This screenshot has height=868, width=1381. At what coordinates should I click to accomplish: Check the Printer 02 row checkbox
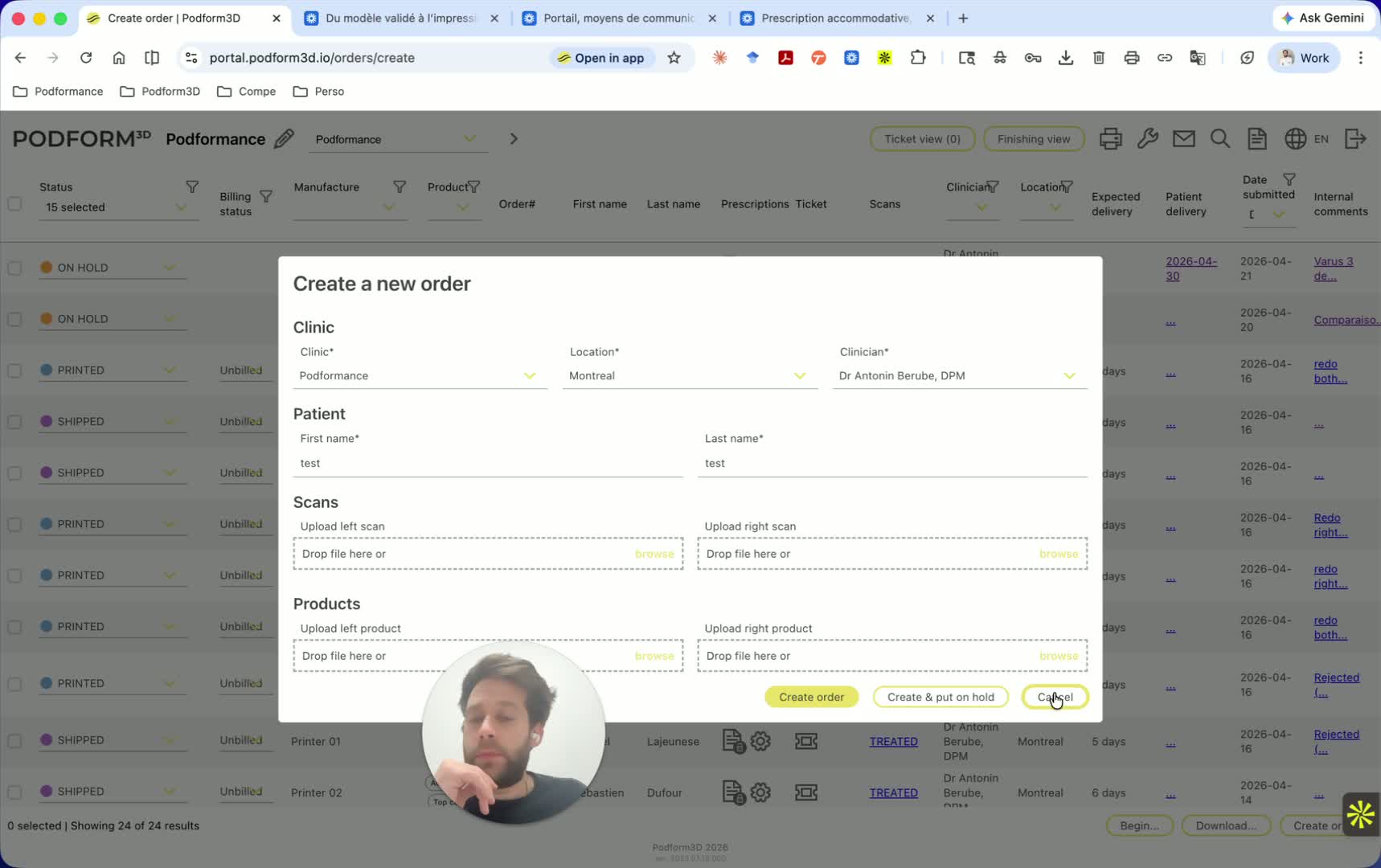[x=14, y=792]
